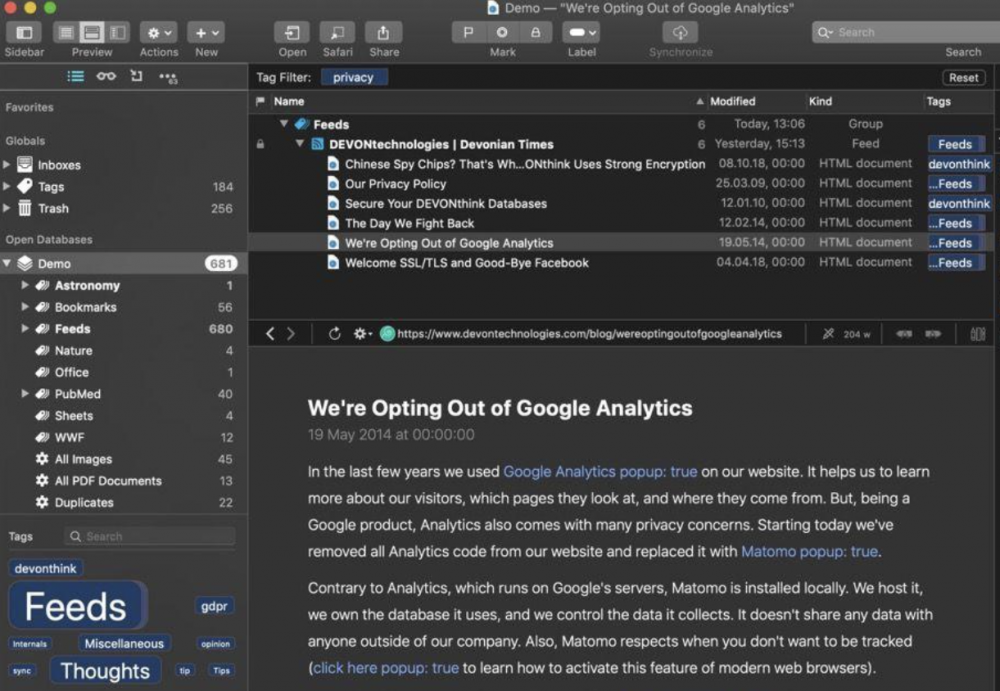Open the Duplicates smart group
This screenshot has width=1000, height=691.
[123, 502]
